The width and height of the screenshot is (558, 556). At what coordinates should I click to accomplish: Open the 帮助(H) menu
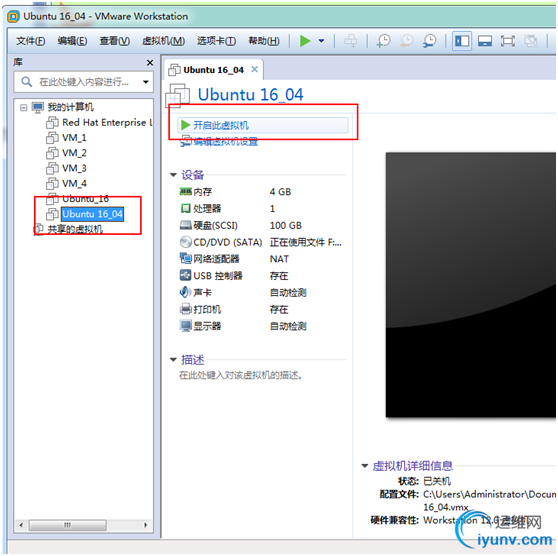pos(264,41)
